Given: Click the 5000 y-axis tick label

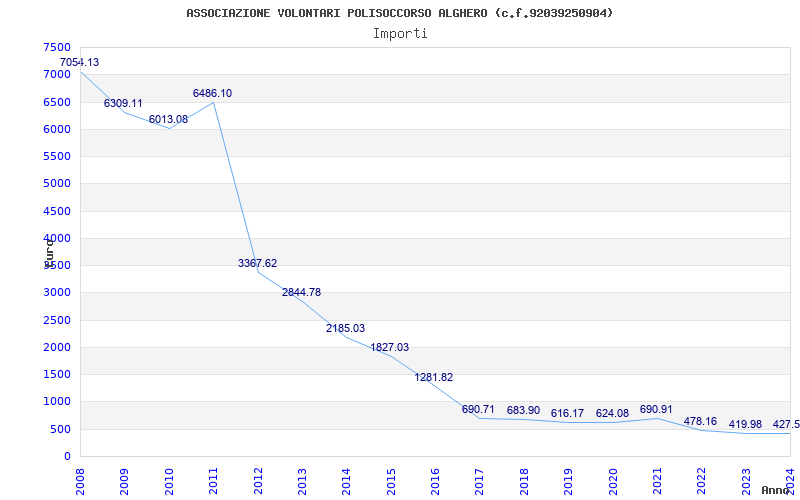Looking at the screenshot, I should (57, 183).
